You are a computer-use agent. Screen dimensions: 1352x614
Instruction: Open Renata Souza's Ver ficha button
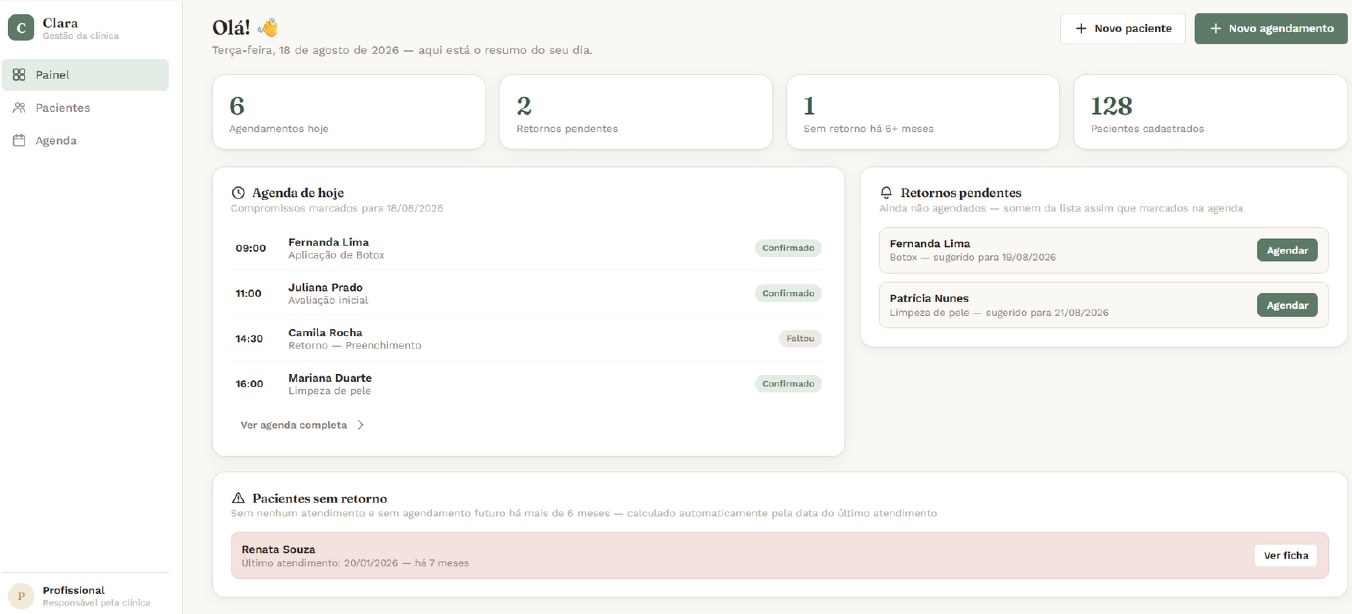coord(1286,555)
